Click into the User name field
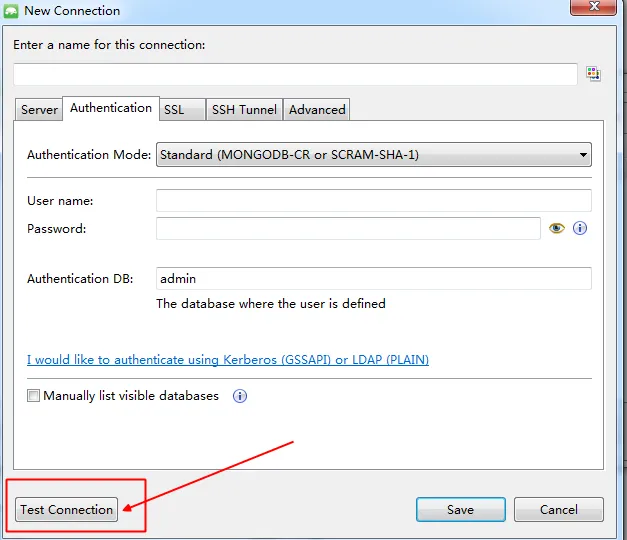Screen dimensions: 627x540 point(374,200)
